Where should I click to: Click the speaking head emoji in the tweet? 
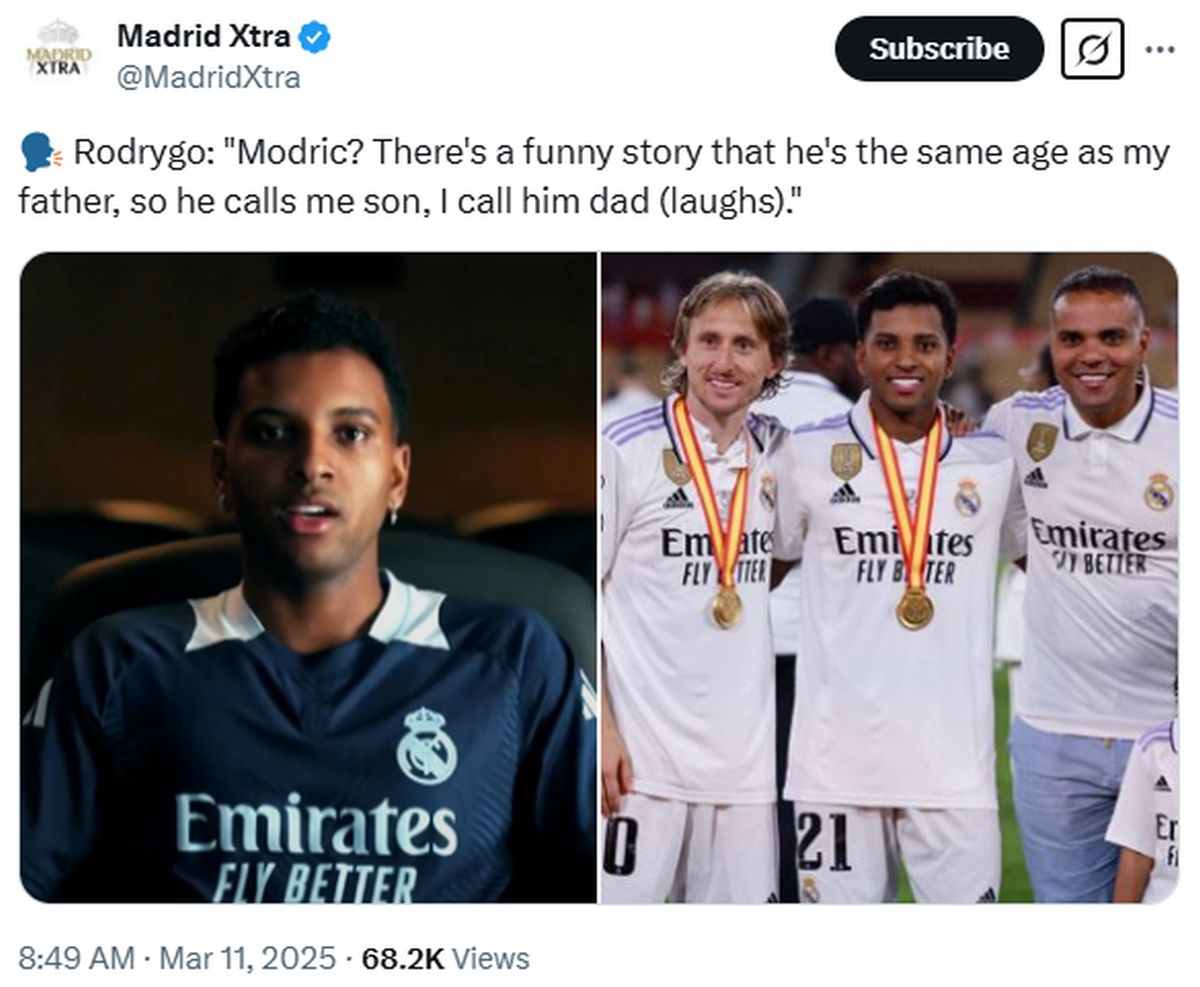(41, 154)
